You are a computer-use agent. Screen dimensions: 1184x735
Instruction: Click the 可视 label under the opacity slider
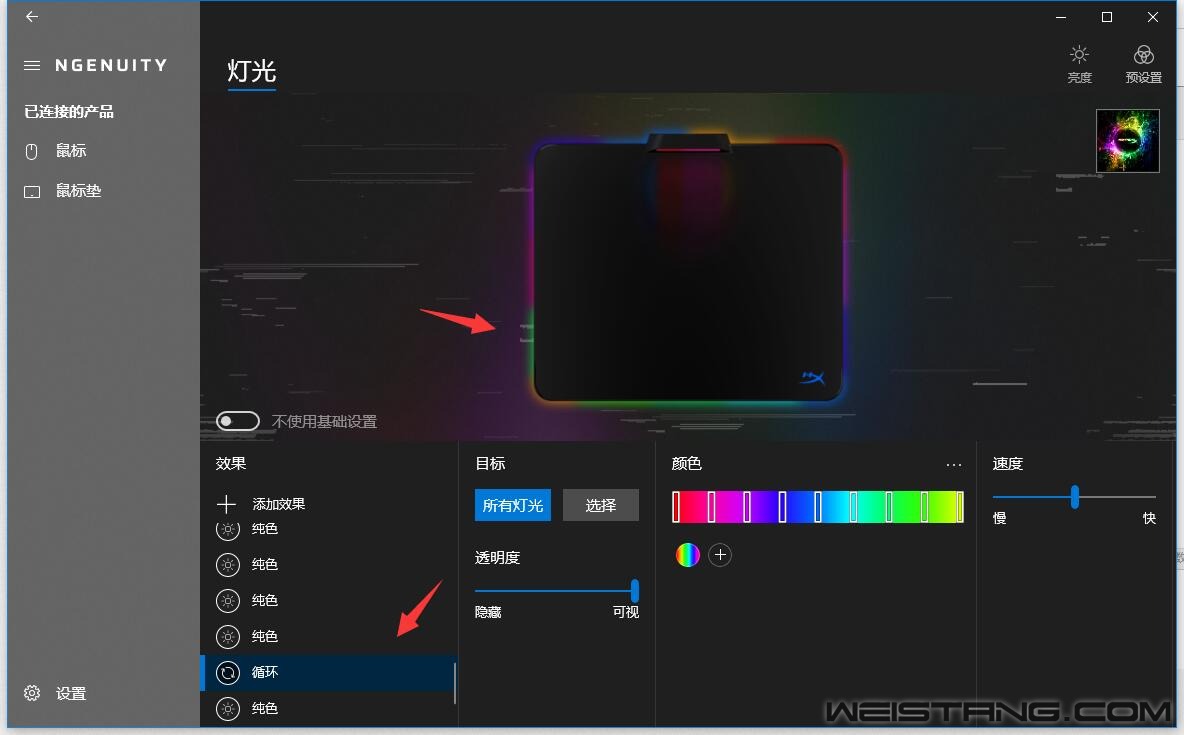(x=626, y=612)
